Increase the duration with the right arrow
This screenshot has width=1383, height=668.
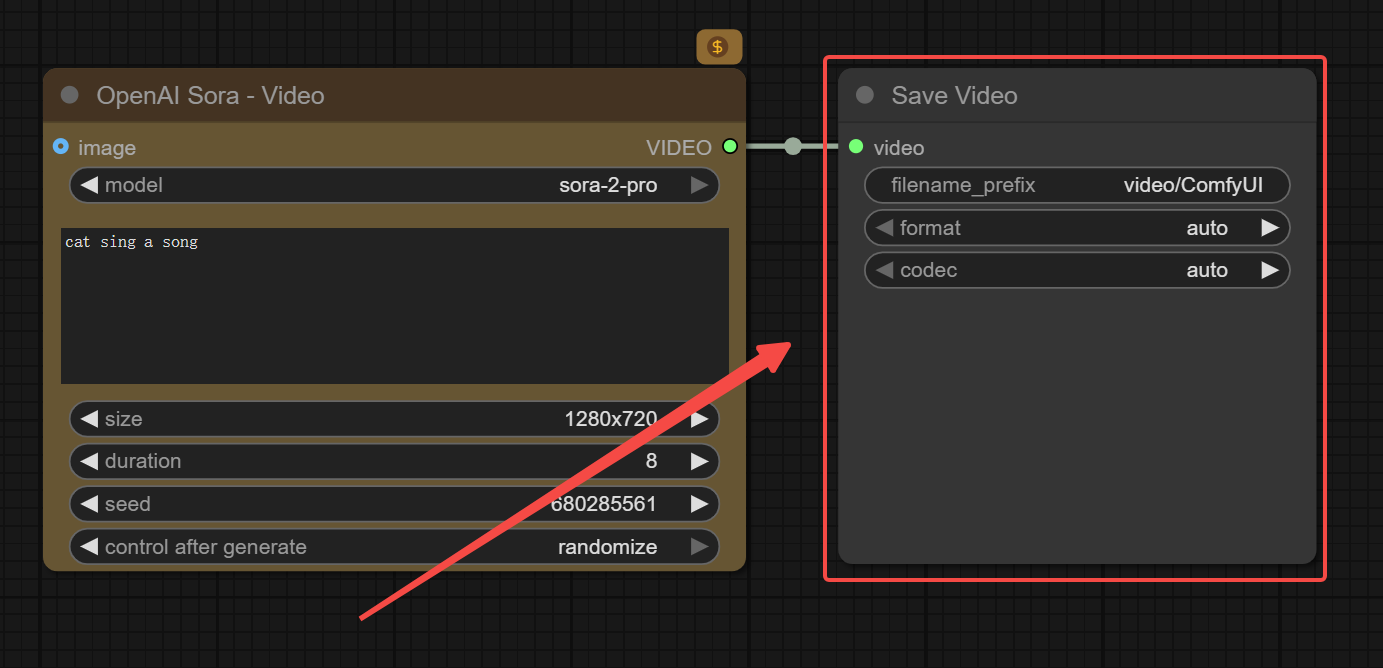[x=699, y=461]
